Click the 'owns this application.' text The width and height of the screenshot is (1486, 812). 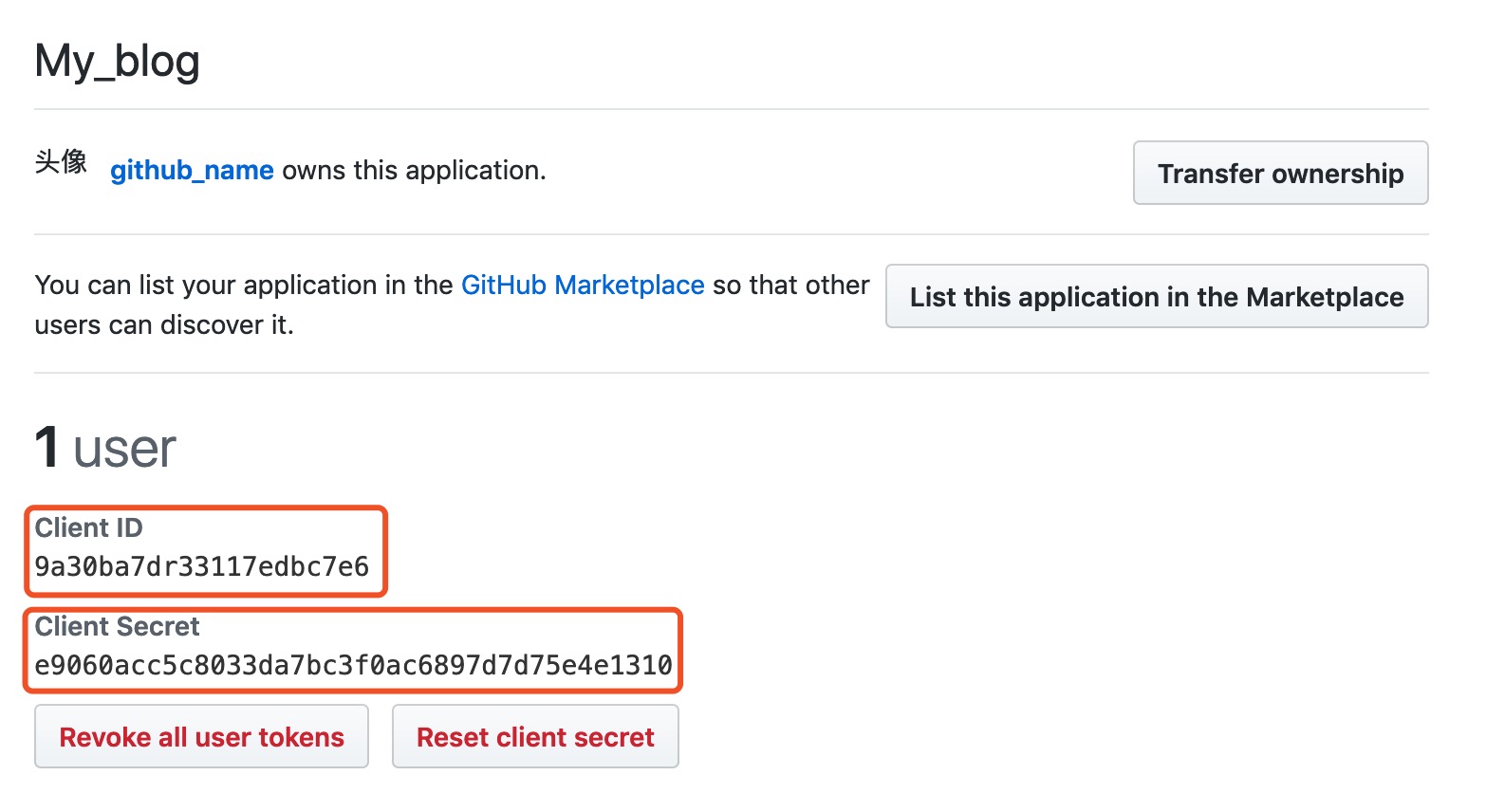(x=414, y=171)
